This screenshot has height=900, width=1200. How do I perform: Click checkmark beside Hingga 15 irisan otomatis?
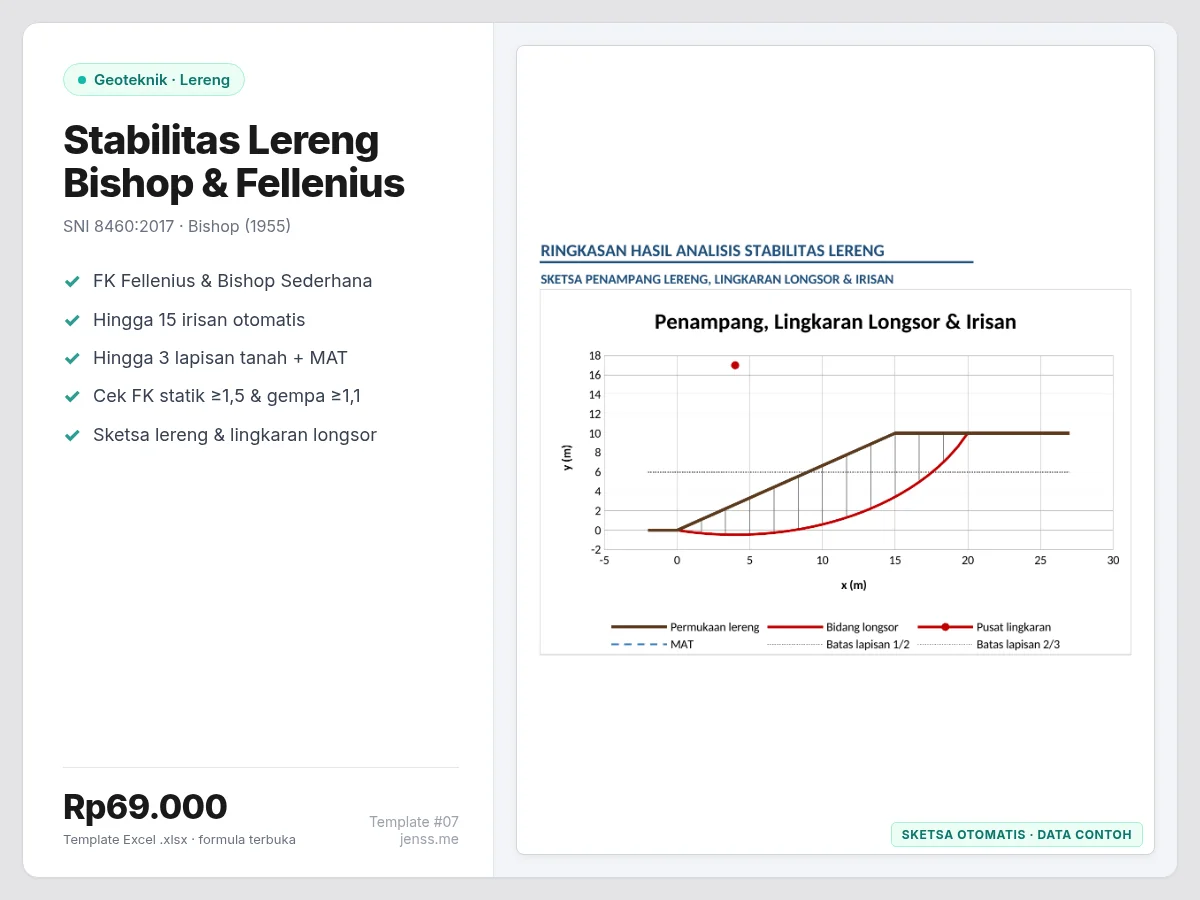pyautogui.click(x=72, y=320)
